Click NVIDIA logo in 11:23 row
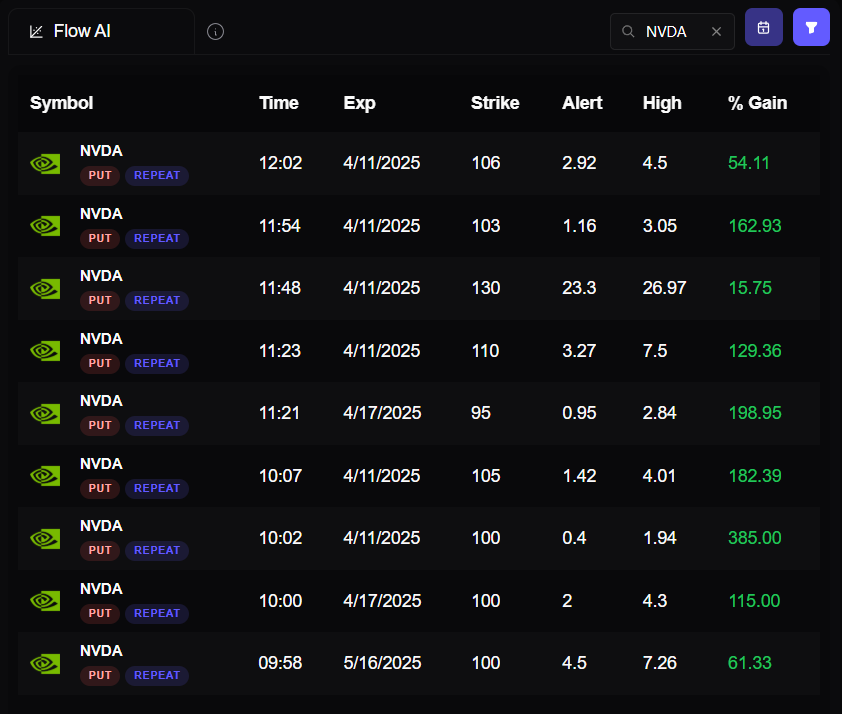842x714 pixels. 45,351
